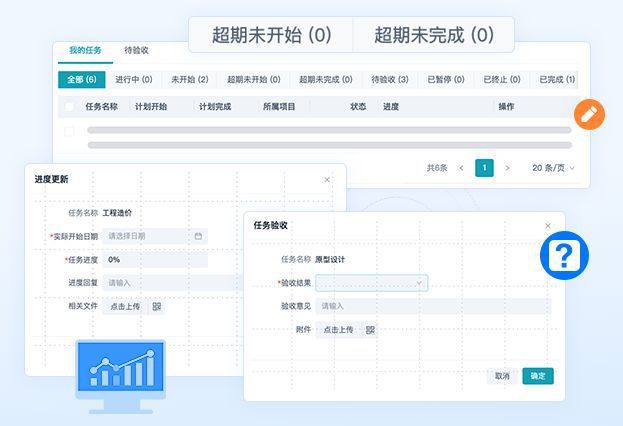Switch to the 待验收 top tab
623x426 pixels.
click(x=136, y=50)
